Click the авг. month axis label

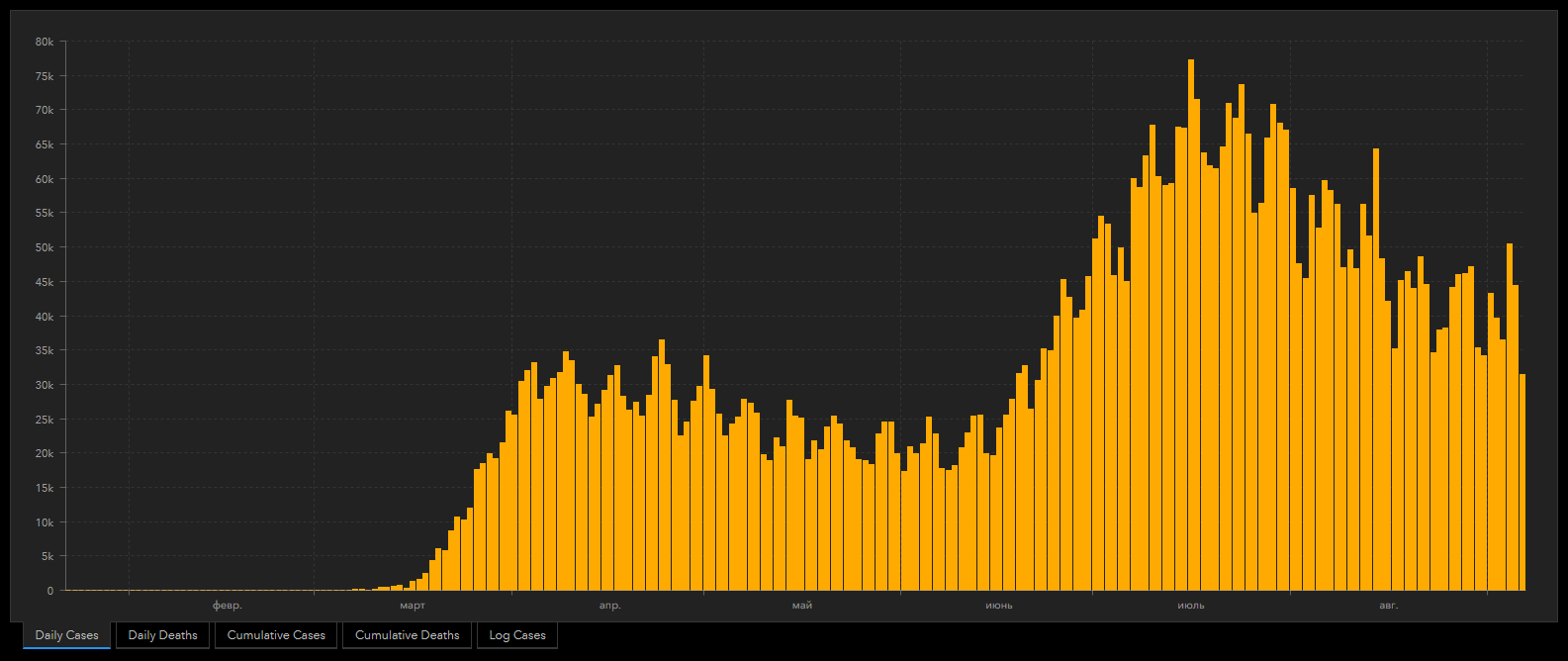pyautogui.click(x=1389, y=606)
